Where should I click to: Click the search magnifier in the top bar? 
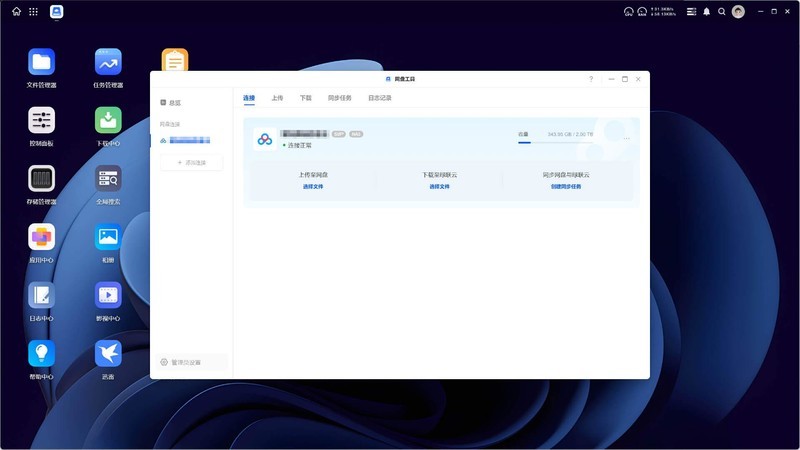[x=721, y=11]
